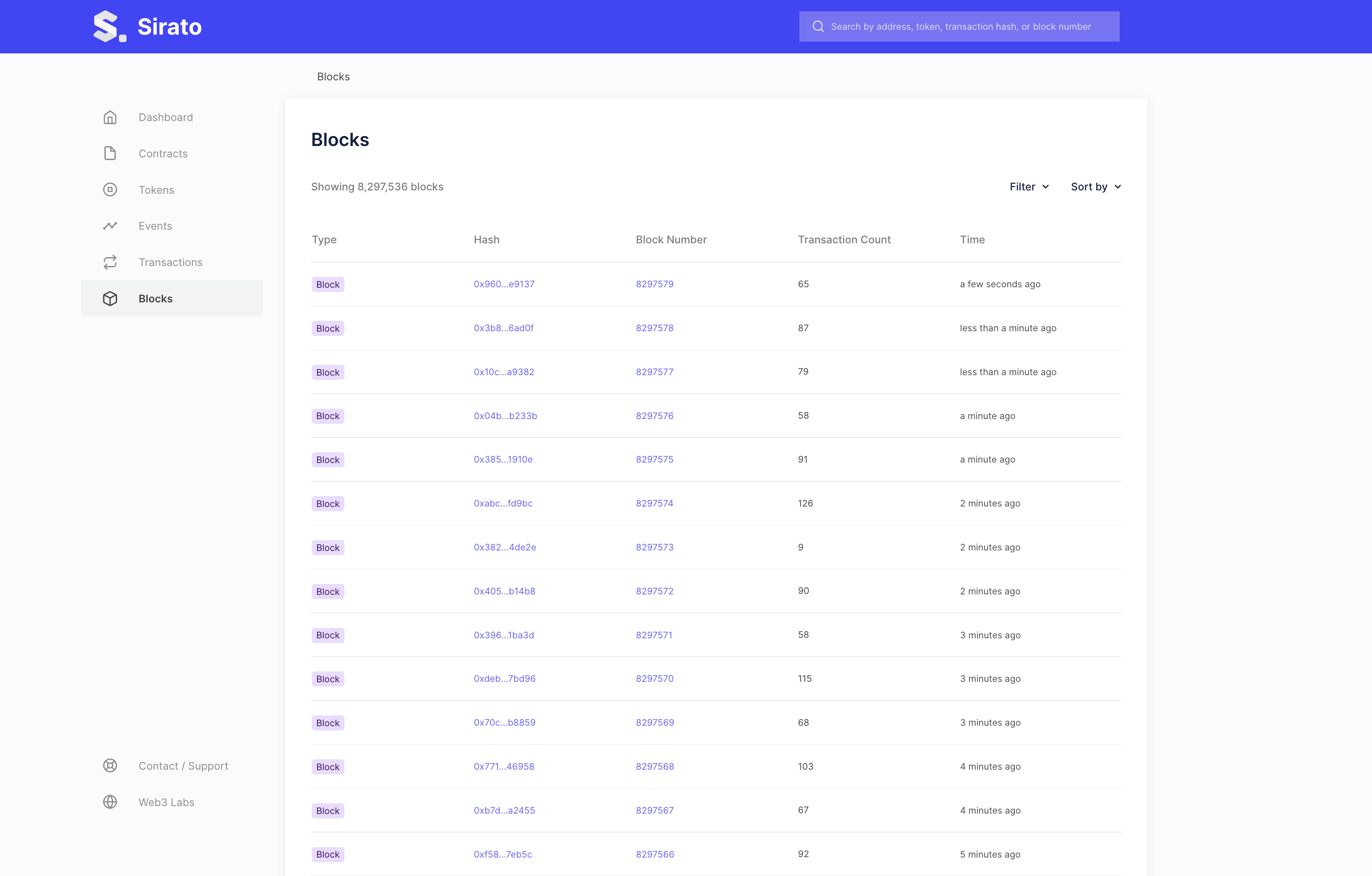Open Transactions via arrows icon
This screenshot has width=1372, height=876.
[110, 262]
